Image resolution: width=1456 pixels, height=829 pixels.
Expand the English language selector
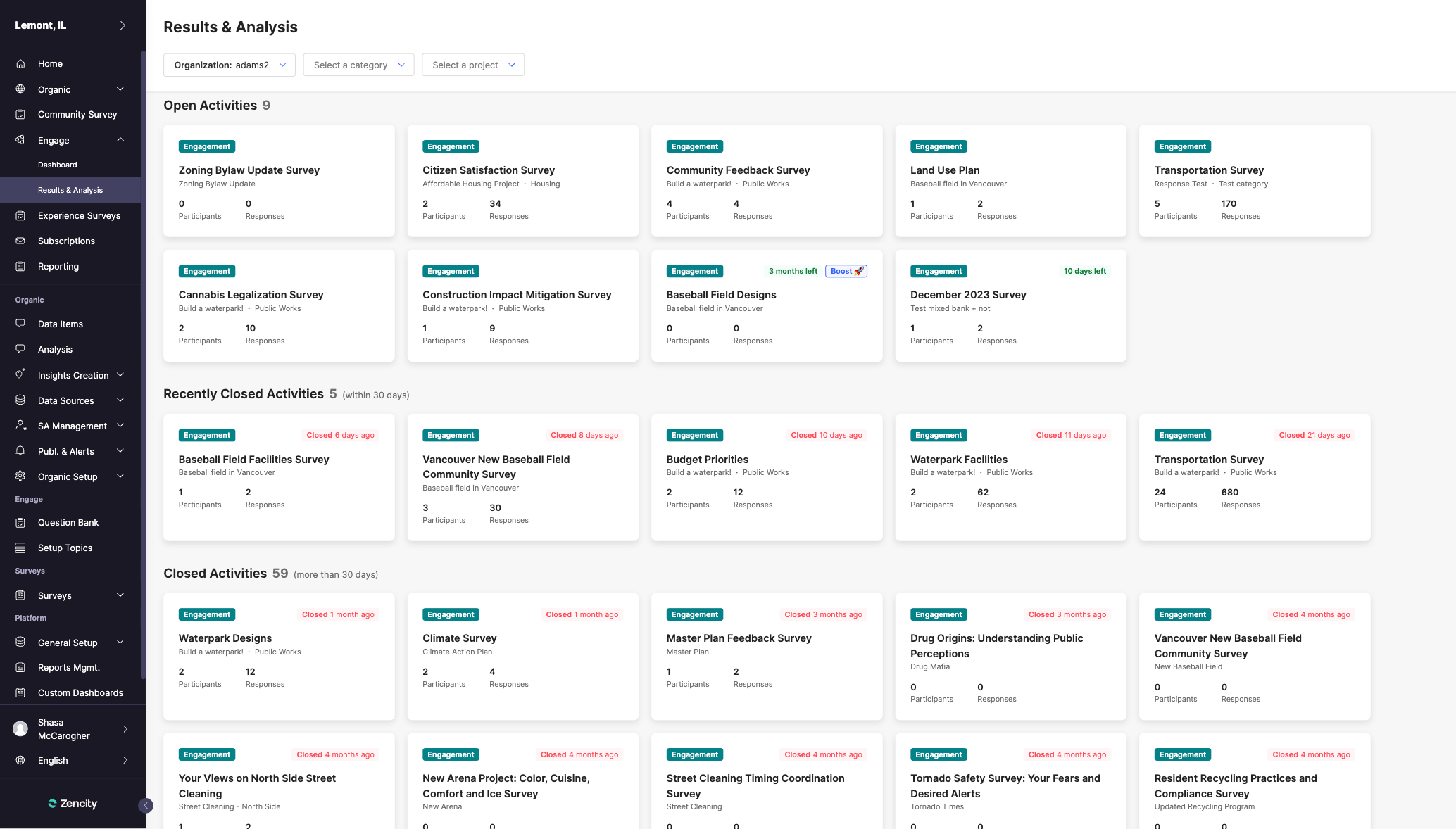[125, 760]
